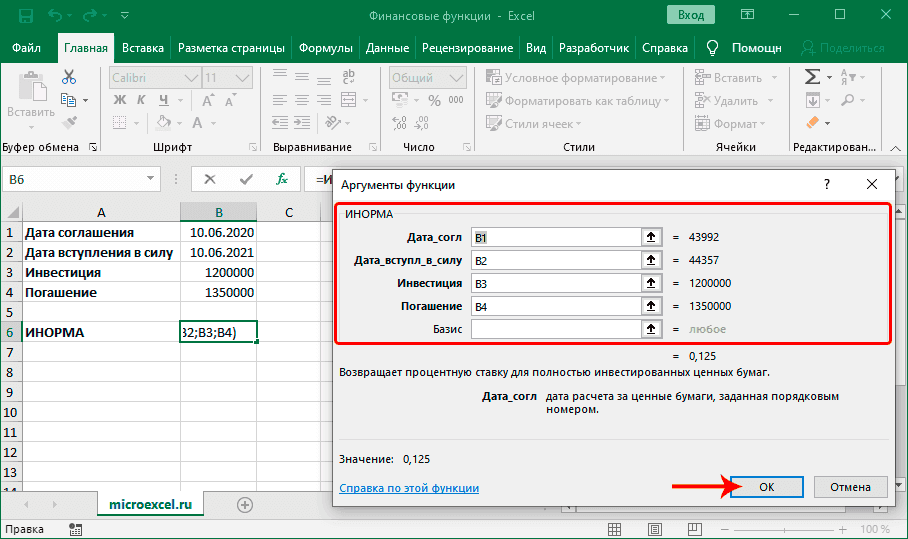
Task: Click range selector icon beside Погашение field
Action: pos(652,306)
